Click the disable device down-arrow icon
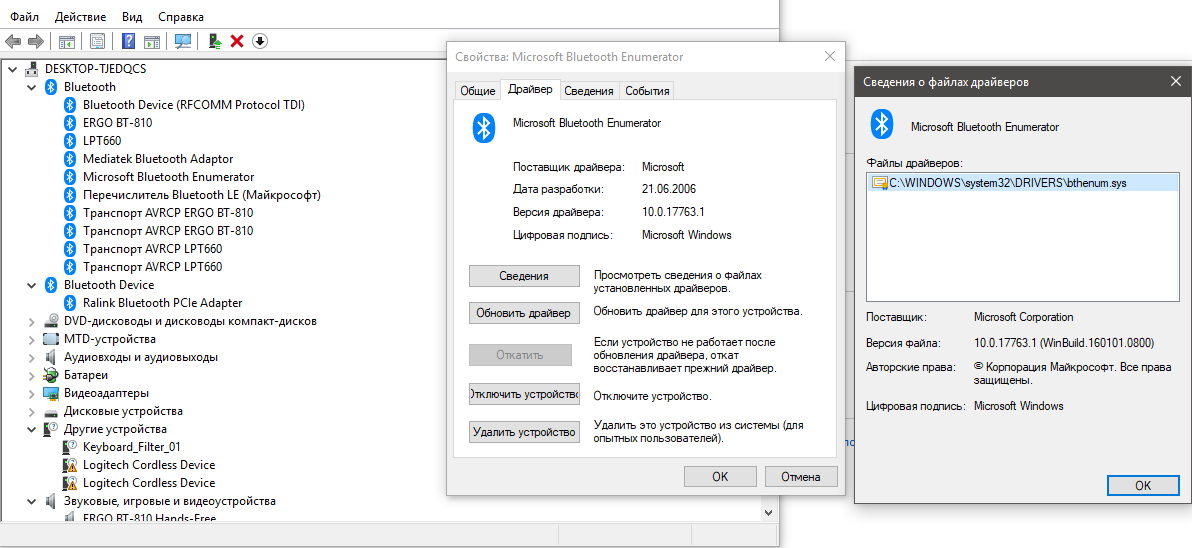1192x548 pixels. 260,41
